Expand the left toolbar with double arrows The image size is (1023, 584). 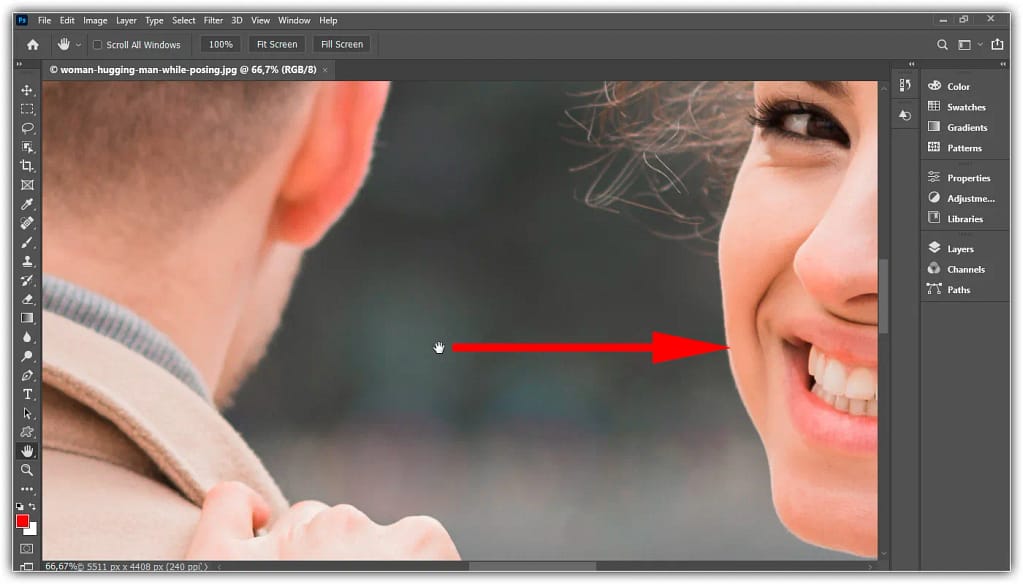19,65
